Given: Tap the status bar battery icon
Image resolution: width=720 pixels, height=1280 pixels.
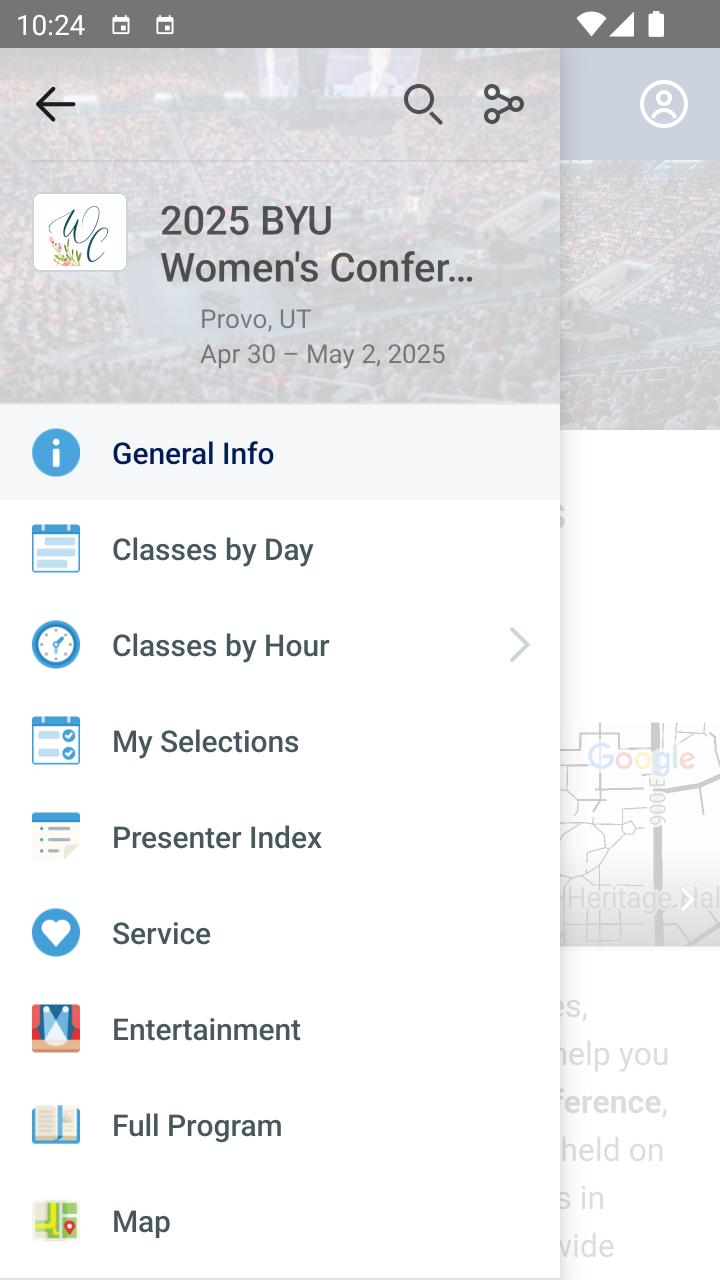Looking at the screenshot, I should coord(656,24).
